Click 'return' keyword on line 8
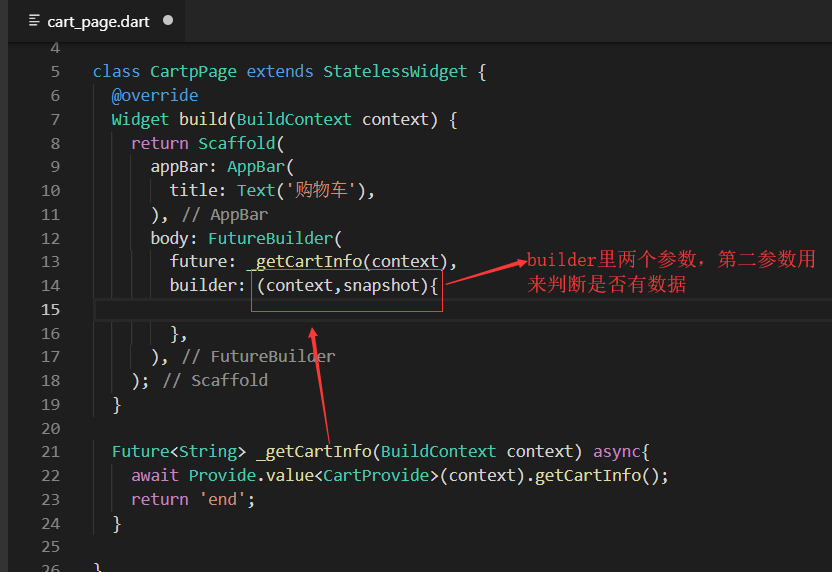The width and height of the screenshot is (832, 572). (160, 143)
